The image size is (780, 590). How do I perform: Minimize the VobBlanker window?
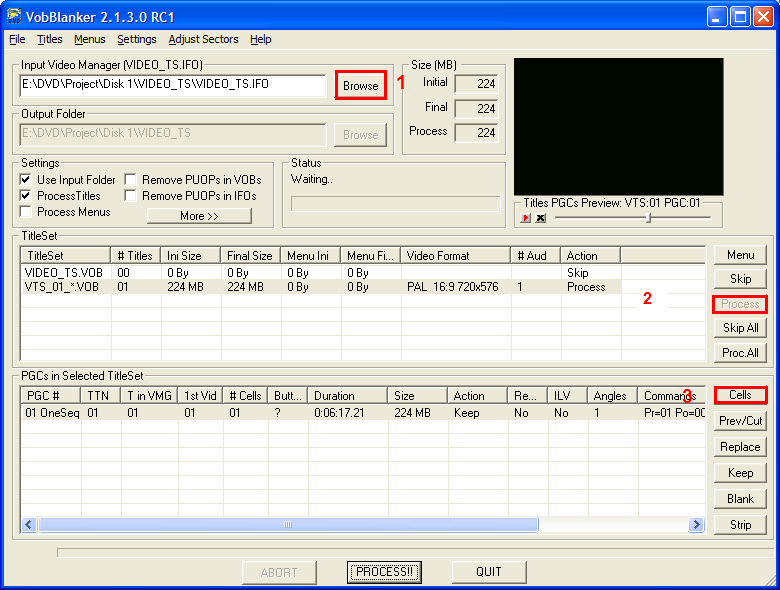716,17
